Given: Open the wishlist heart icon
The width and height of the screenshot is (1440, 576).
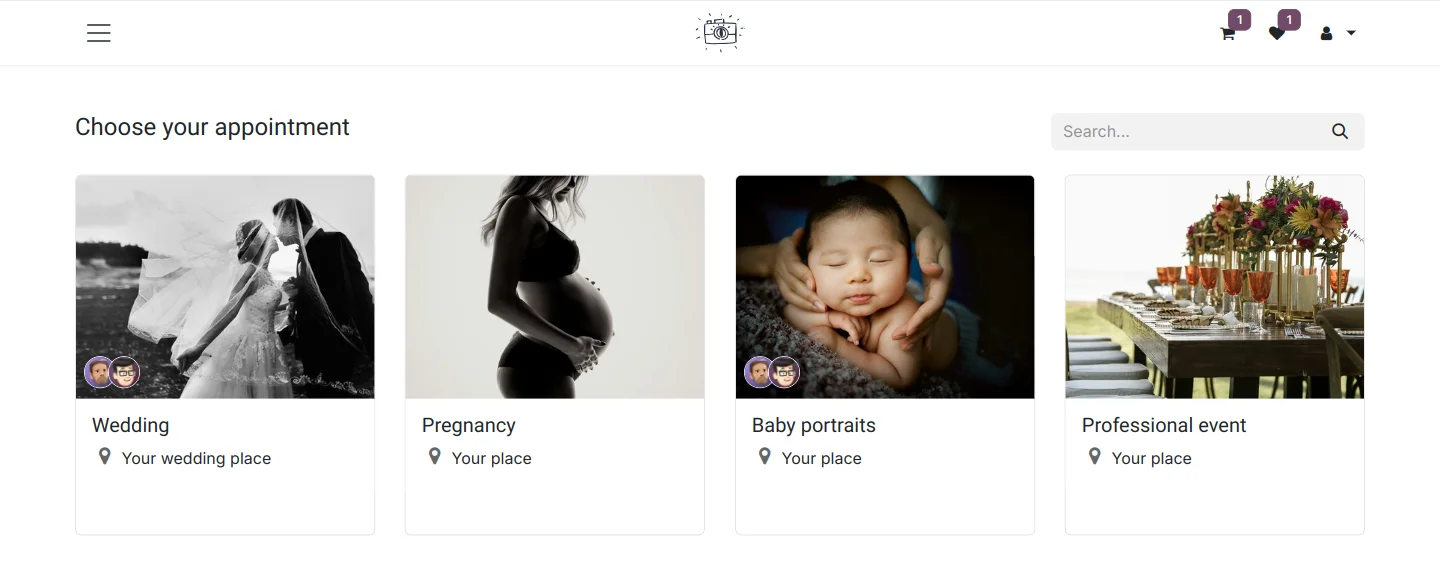Looking at the screenshot, I should [1277, 33].
